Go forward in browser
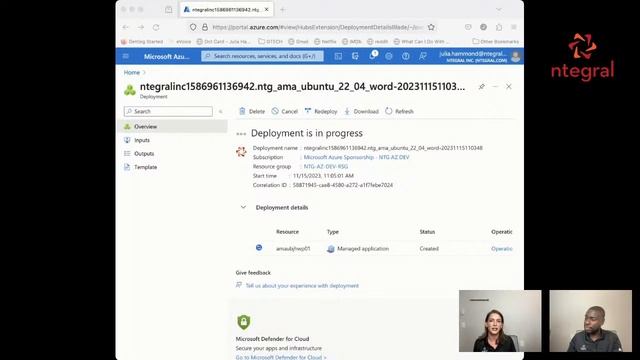The width and height of the screenshot is (640, 360). pos(141,27)
